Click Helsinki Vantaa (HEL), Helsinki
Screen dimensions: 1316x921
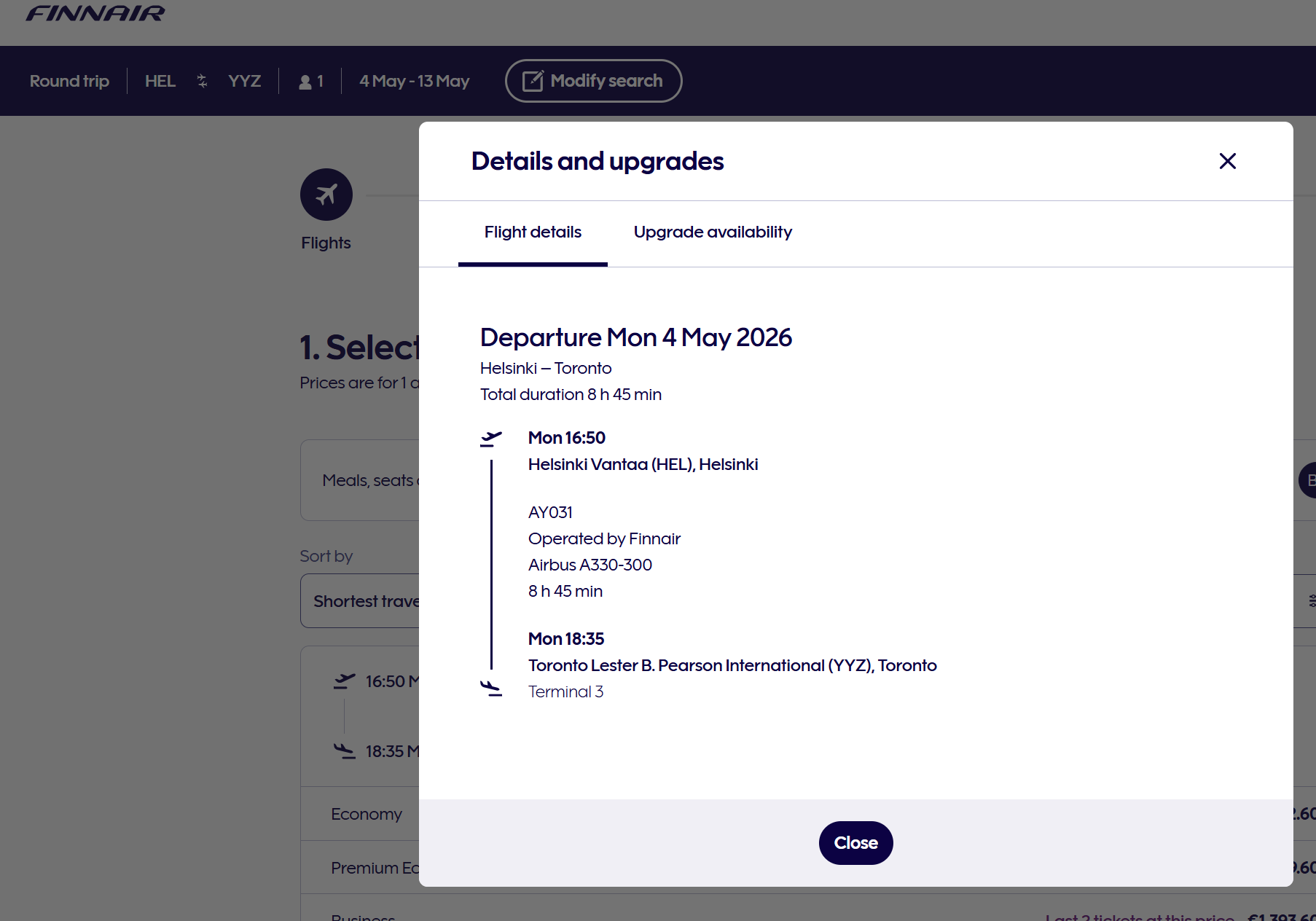click(643, 465)
